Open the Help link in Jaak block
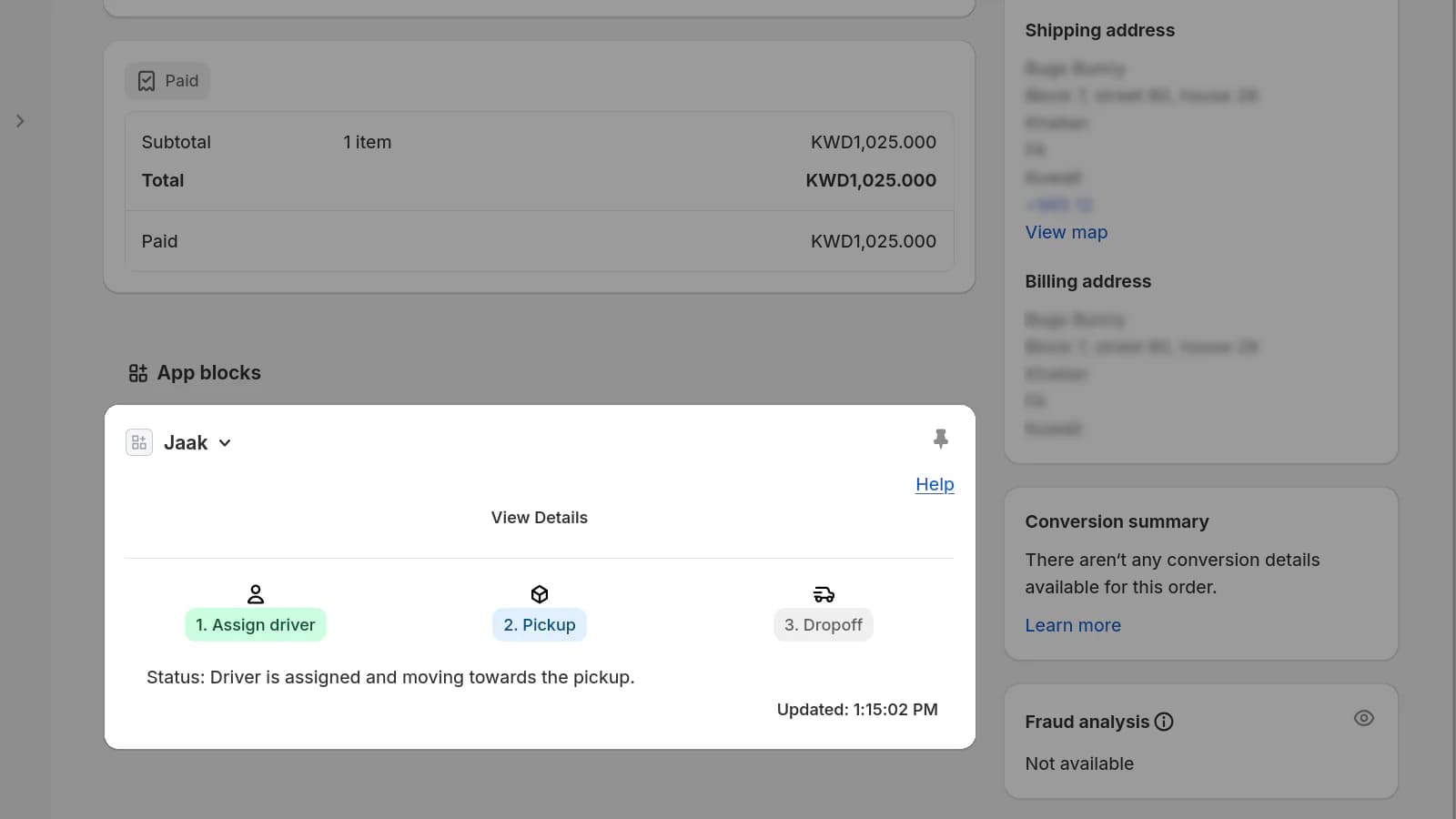1456x819 pixels. click(935, 484)
